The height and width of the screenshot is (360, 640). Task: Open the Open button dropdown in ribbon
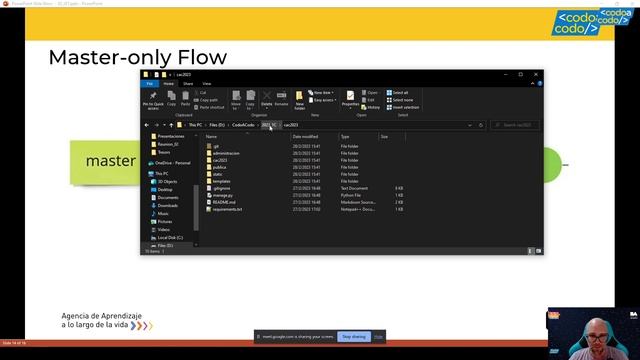tap(370, 93)
